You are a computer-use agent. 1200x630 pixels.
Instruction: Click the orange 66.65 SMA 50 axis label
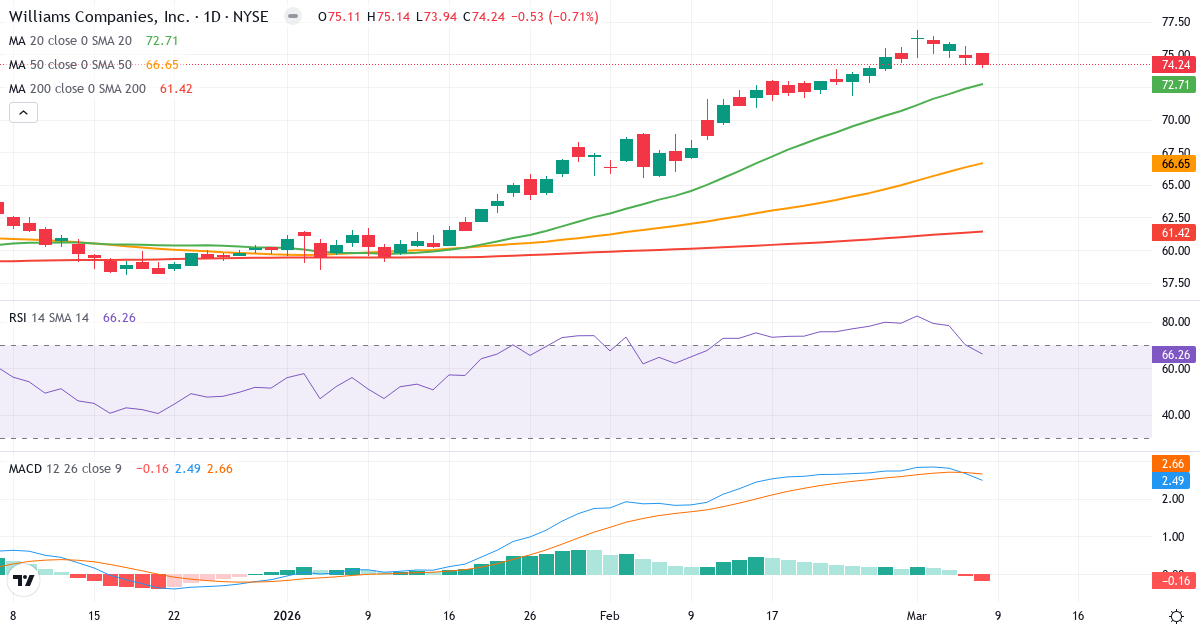pyautogui.click(x=1172, y=163)
